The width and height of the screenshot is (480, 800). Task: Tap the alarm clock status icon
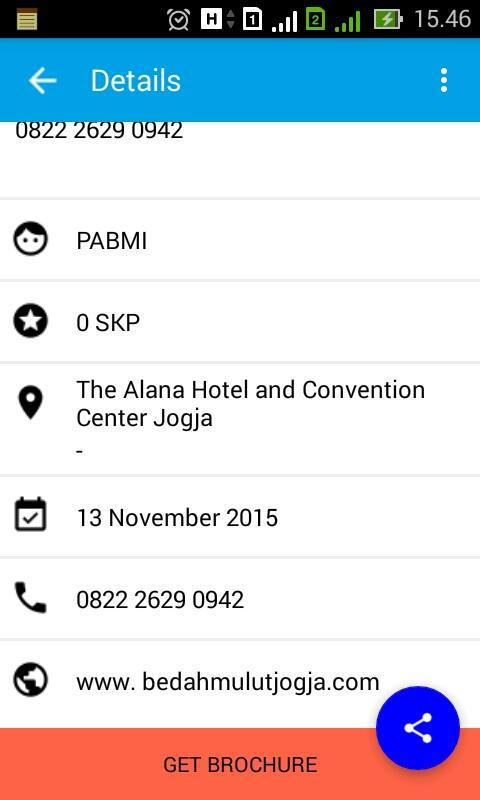coord(179,19)
